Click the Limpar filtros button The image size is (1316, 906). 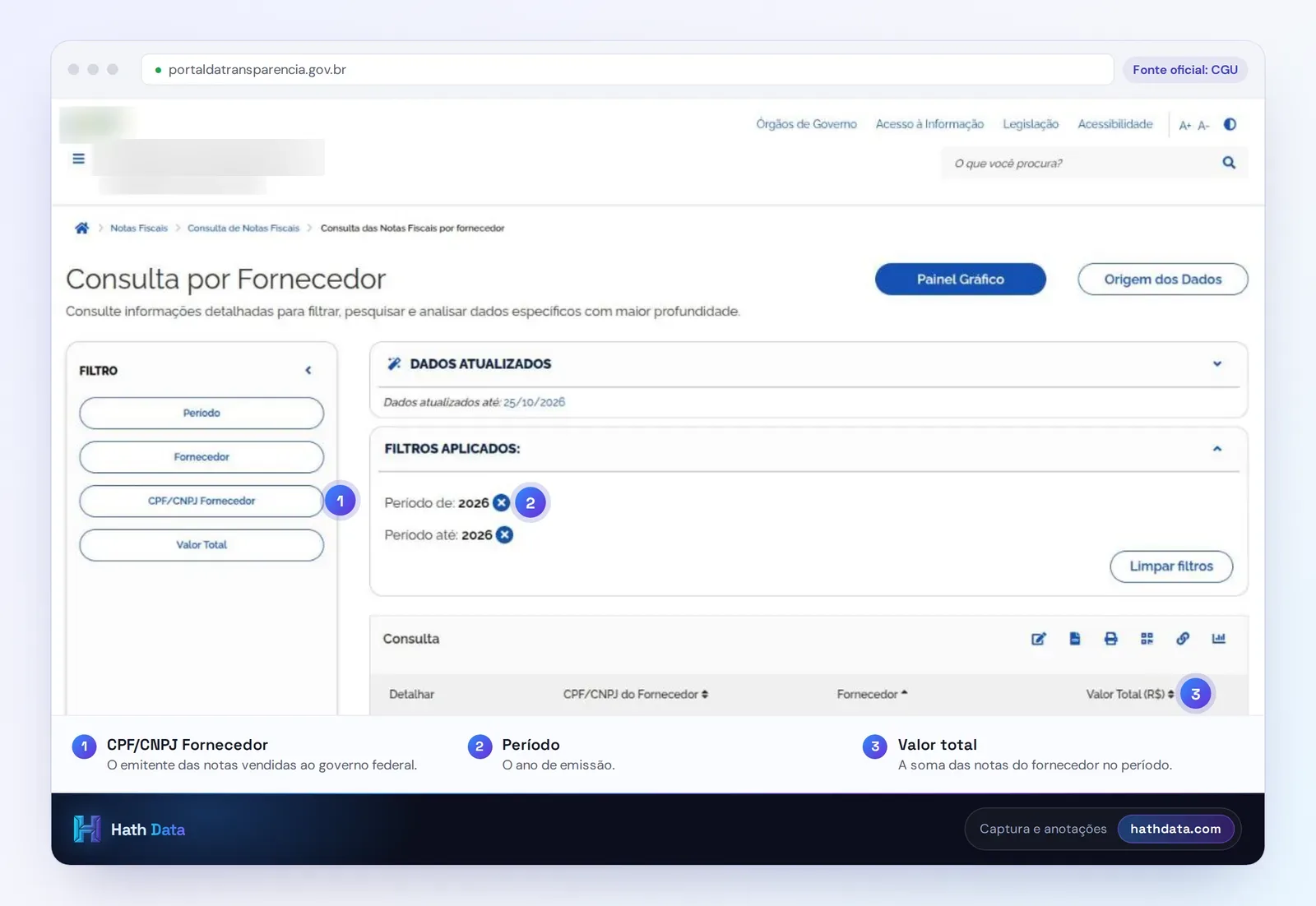point(1171,566)
